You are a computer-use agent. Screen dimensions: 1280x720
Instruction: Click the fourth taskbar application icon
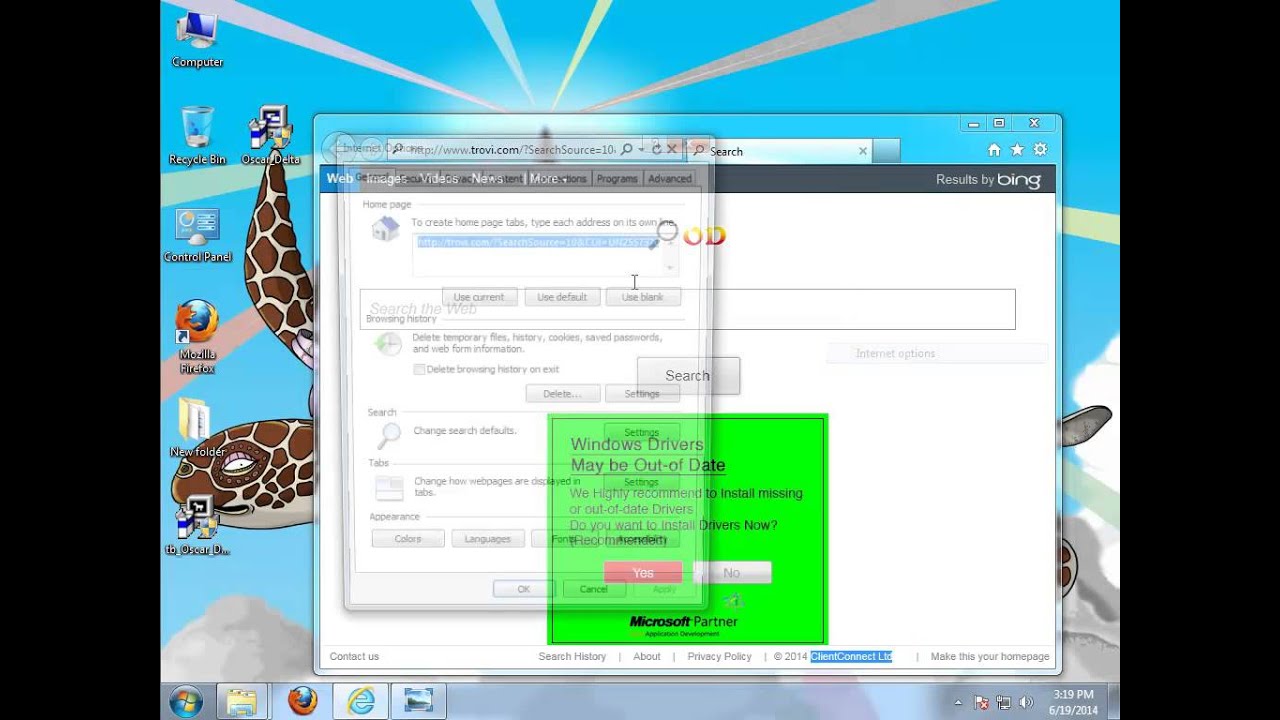tap(418, 701)
